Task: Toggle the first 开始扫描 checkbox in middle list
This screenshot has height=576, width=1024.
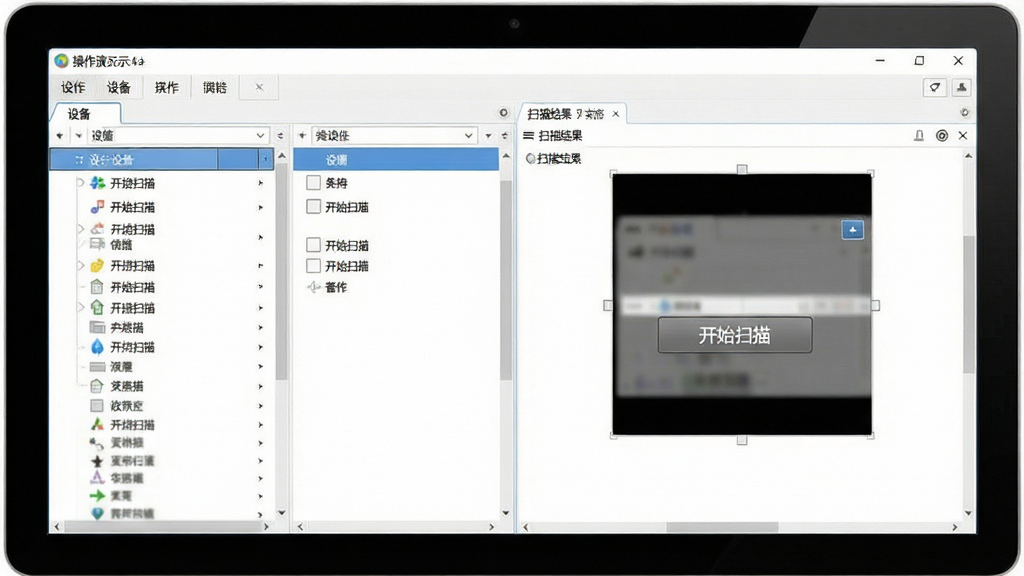Action: (x=313, y=206)
